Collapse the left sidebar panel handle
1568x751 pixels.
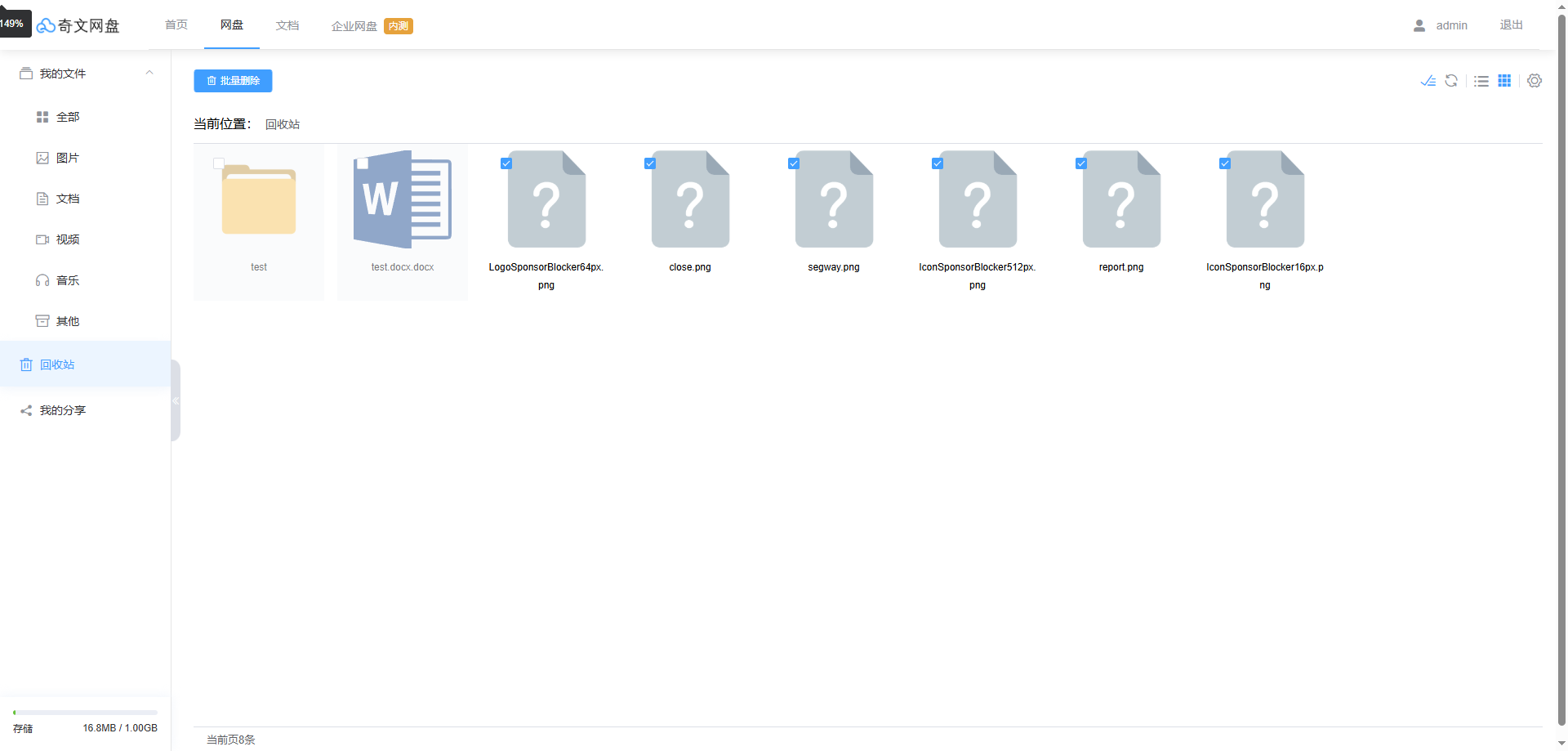click(x=176, y=400)
